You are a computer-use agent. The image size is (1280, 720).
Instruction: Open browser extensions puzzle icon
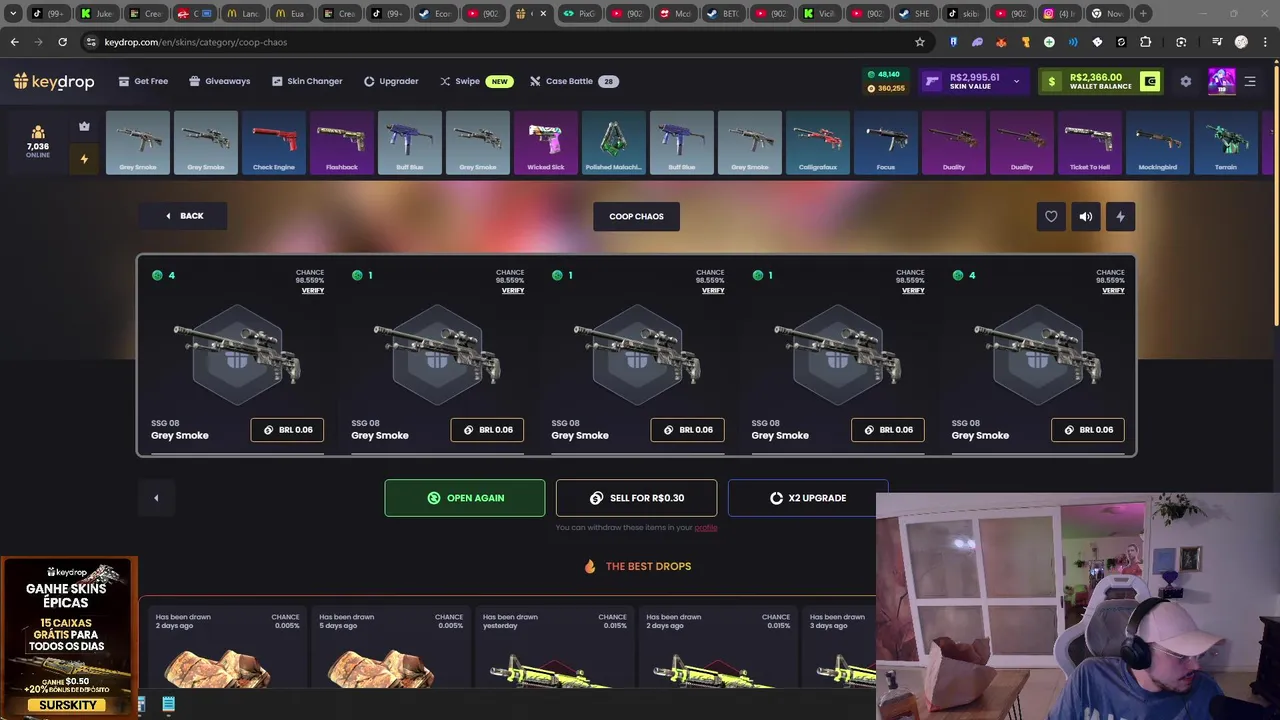coord(1145,42)
